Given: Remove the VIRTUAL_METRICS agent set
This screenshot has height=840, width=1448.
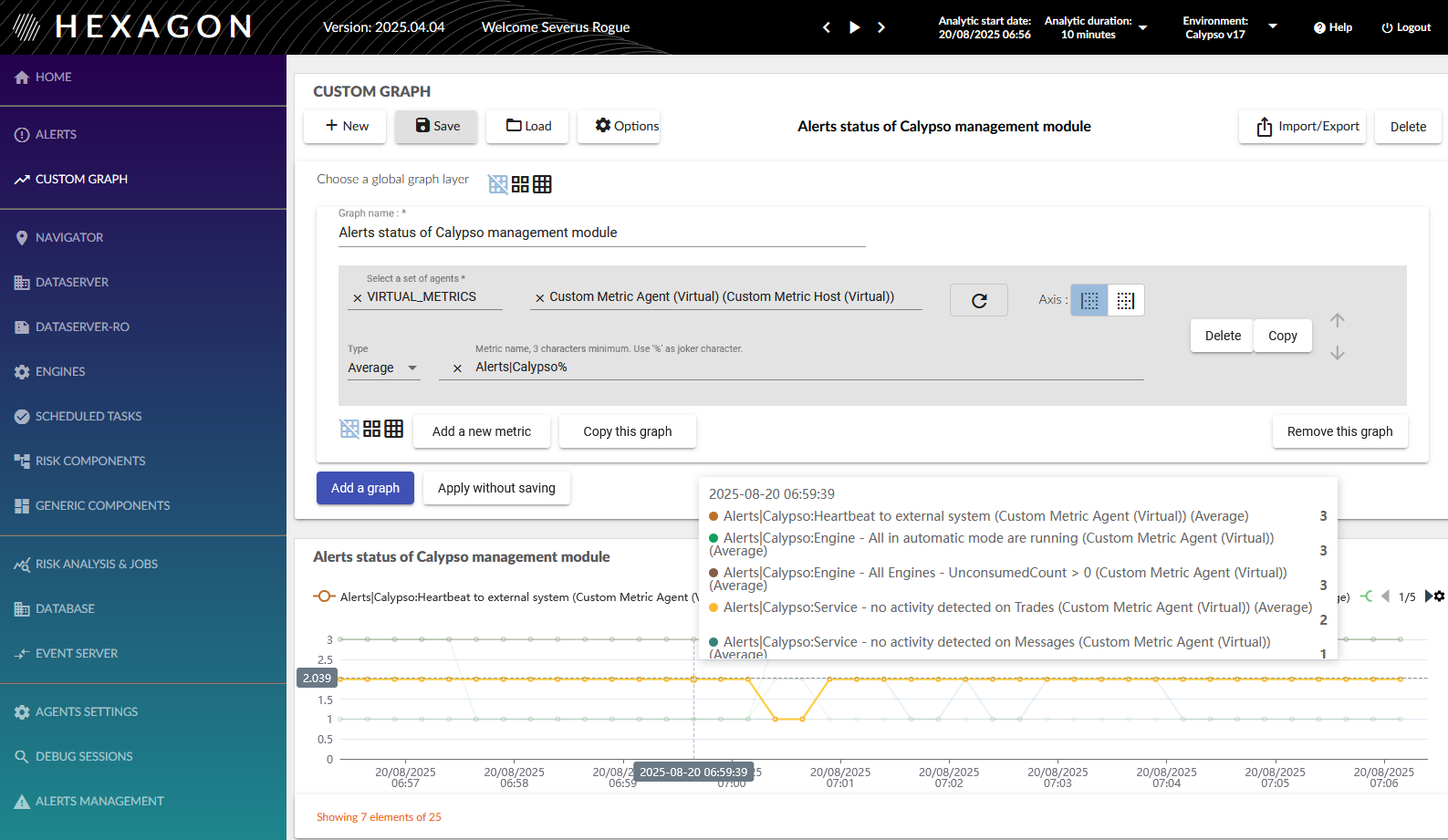Looking at the screenshot, I should 358,298.
